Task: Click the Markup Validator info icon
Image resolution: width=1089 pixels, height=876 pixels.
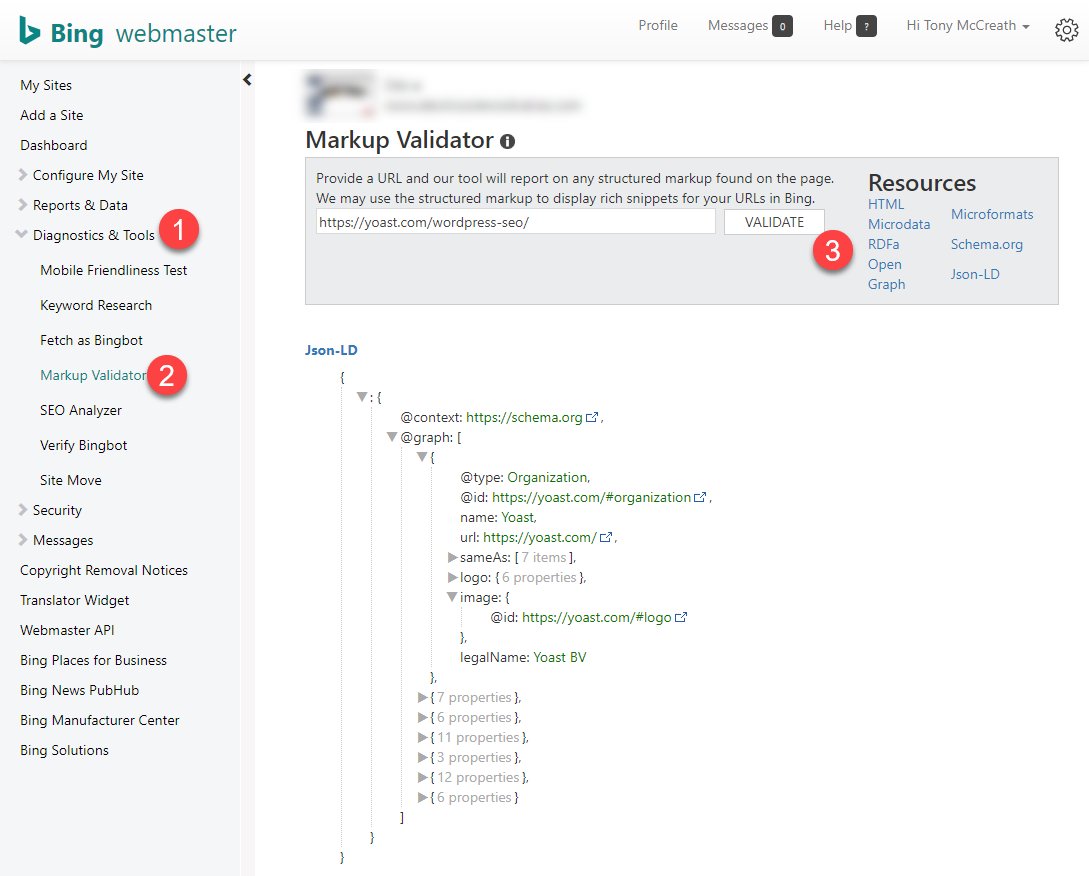Action: coord(508,142)
